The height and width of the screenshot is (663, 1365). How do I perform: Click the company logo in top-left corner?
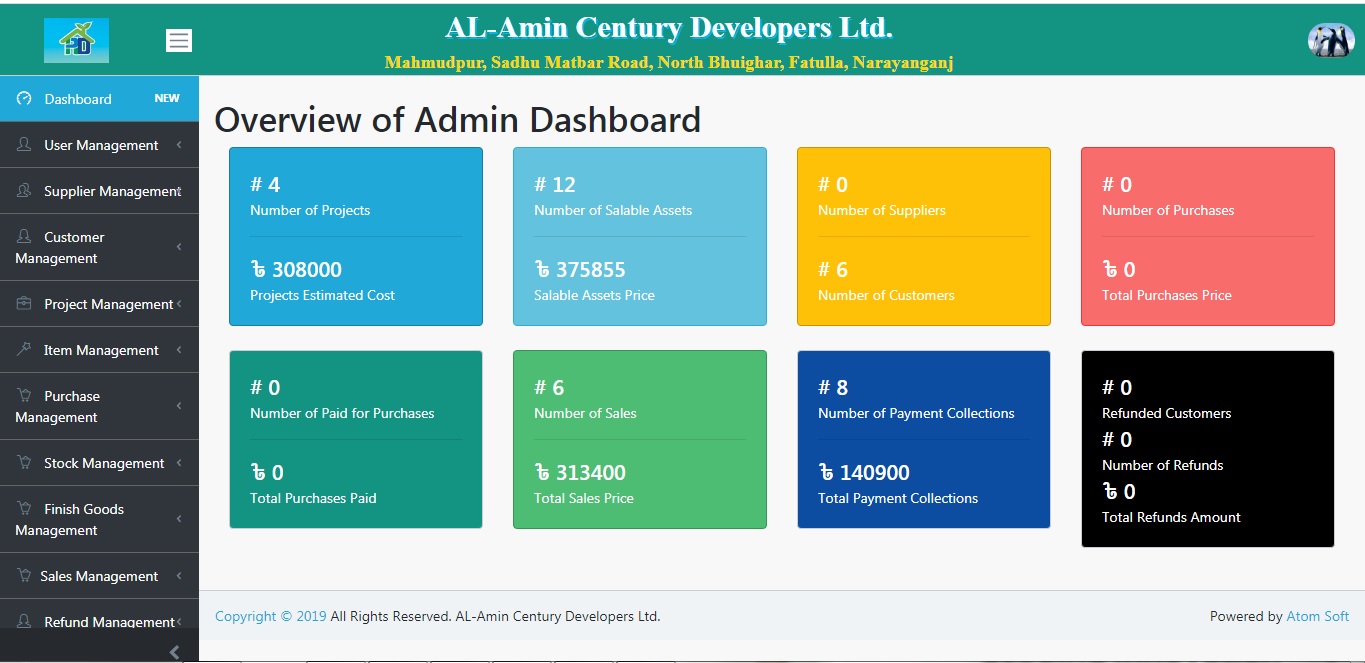[x=76, y=41]
